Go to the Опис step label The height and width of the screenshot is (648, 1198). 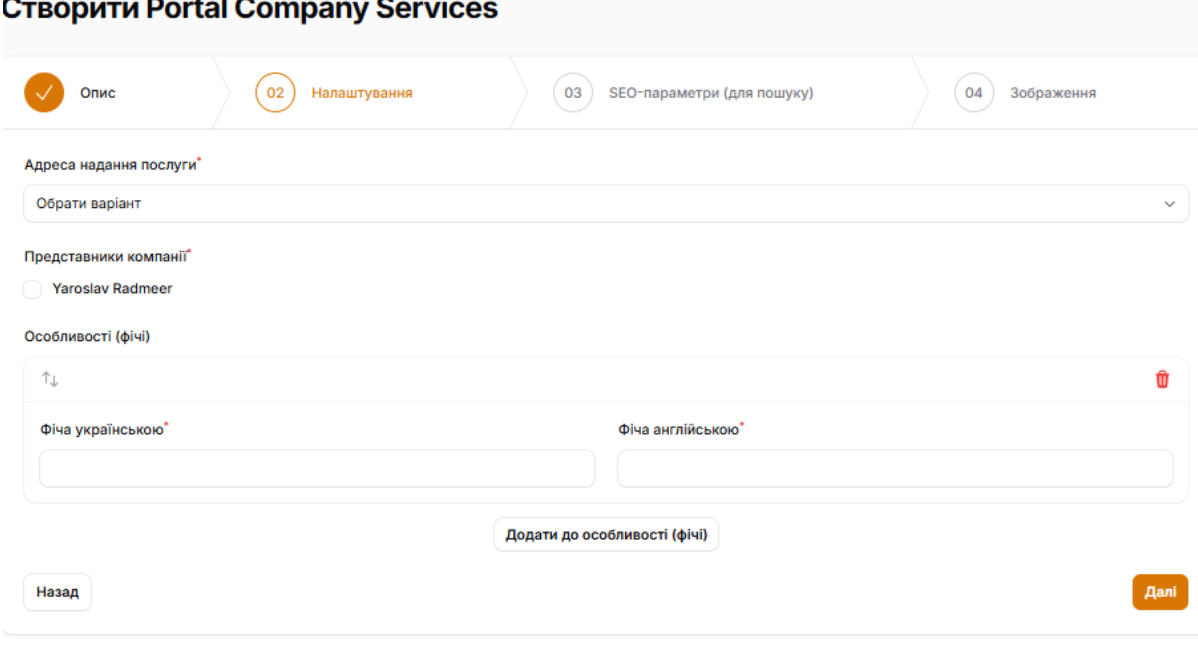tap(98, 93)
